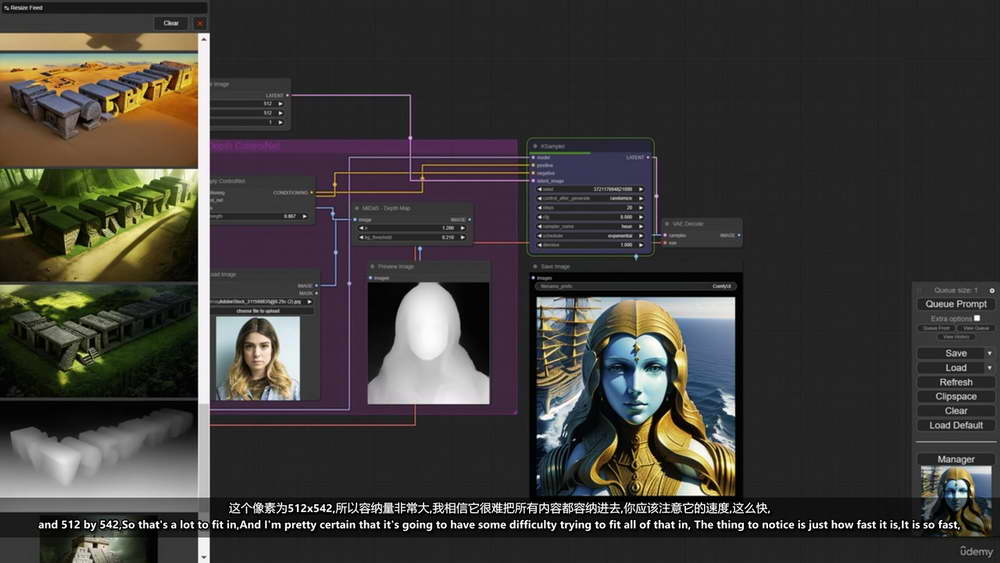Click View History button
The height and width of the screenshot is (563, 1000).
955,337
